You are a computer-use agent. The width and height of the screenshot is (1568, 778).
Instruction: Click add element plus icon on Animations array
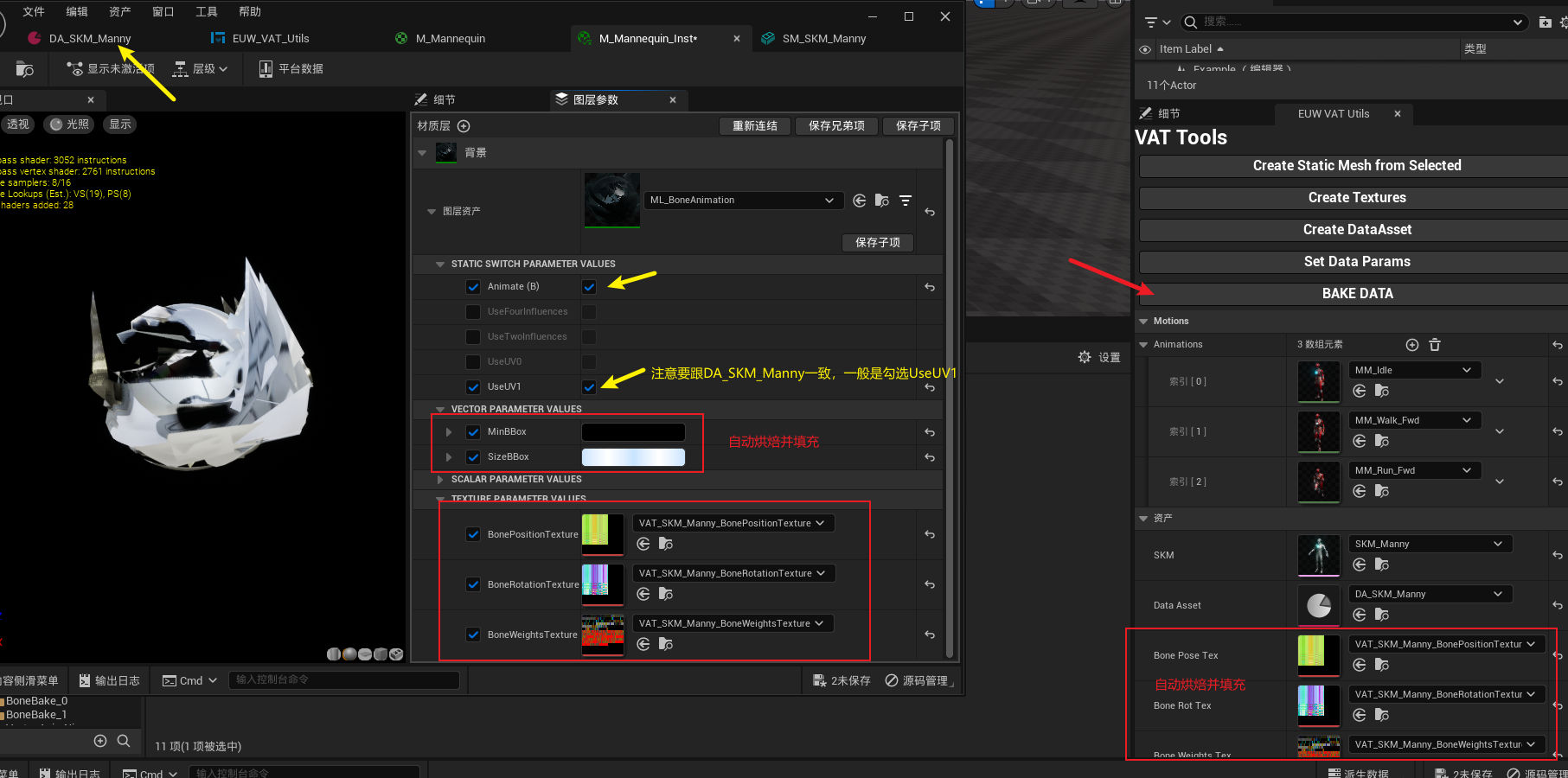point(1411,344)
